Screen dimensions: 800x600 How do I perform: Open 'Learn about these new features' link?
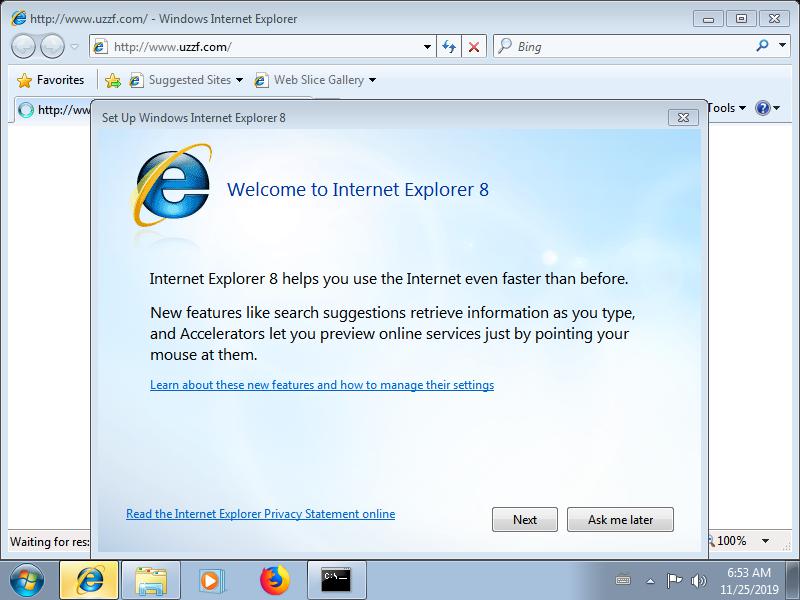[322, 385]
